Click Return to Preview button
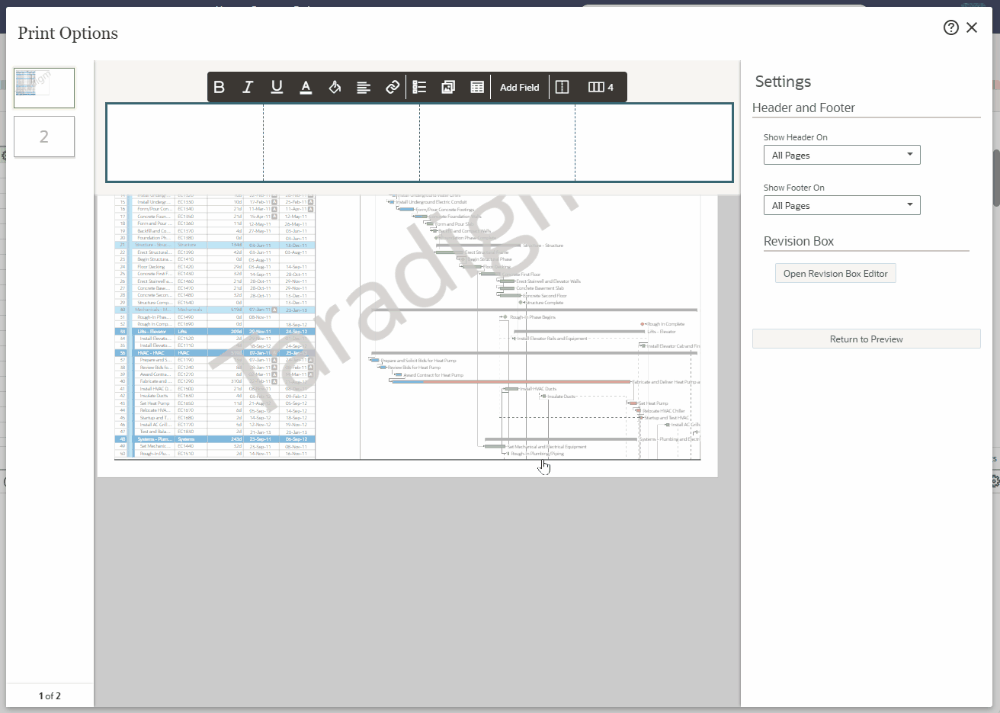Image resolution: width=1000 pixels, height=713 pixels. (866, 339)
